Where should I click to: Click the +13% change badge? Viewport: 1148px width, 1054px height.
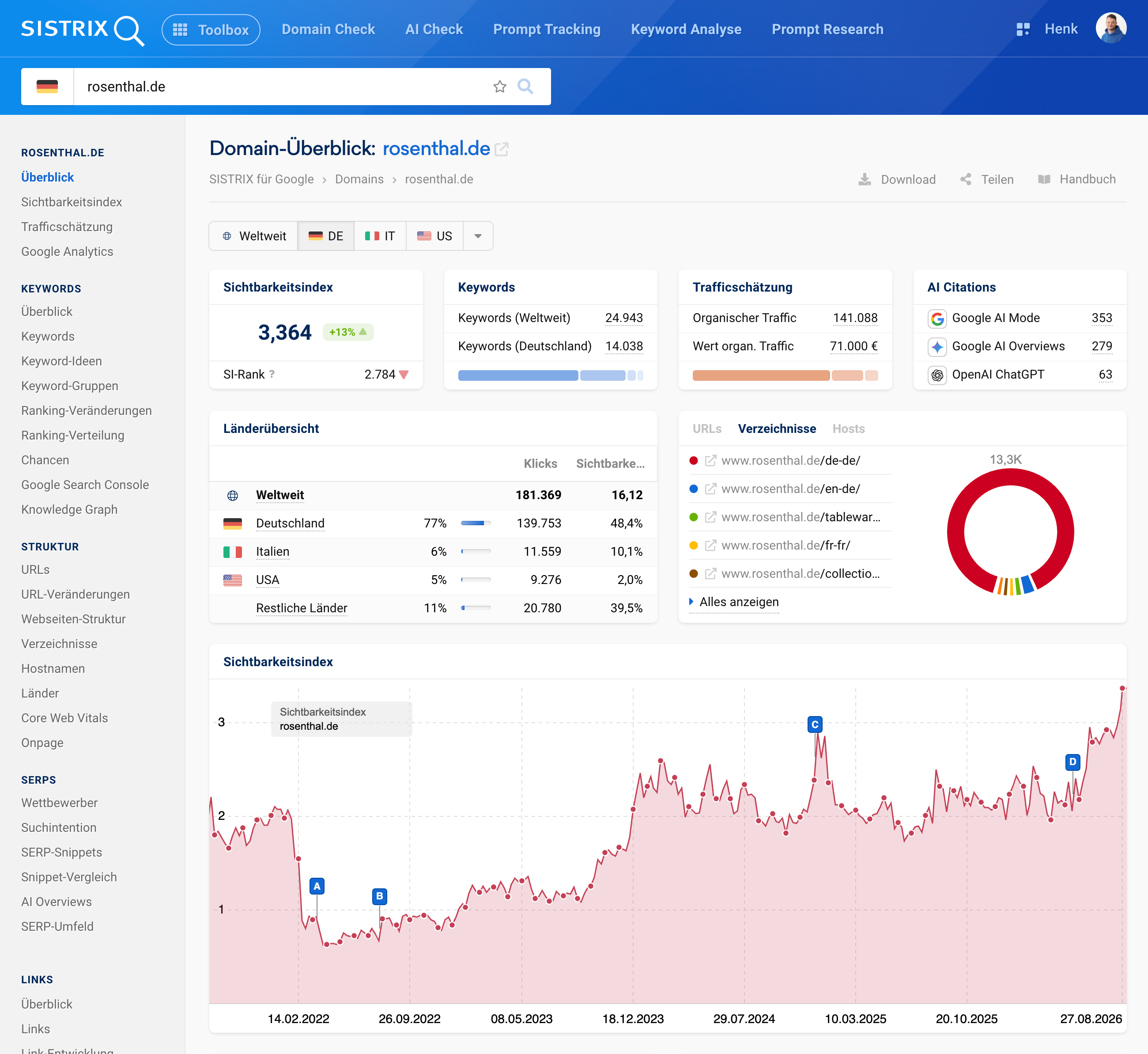[x=347, y=333]
